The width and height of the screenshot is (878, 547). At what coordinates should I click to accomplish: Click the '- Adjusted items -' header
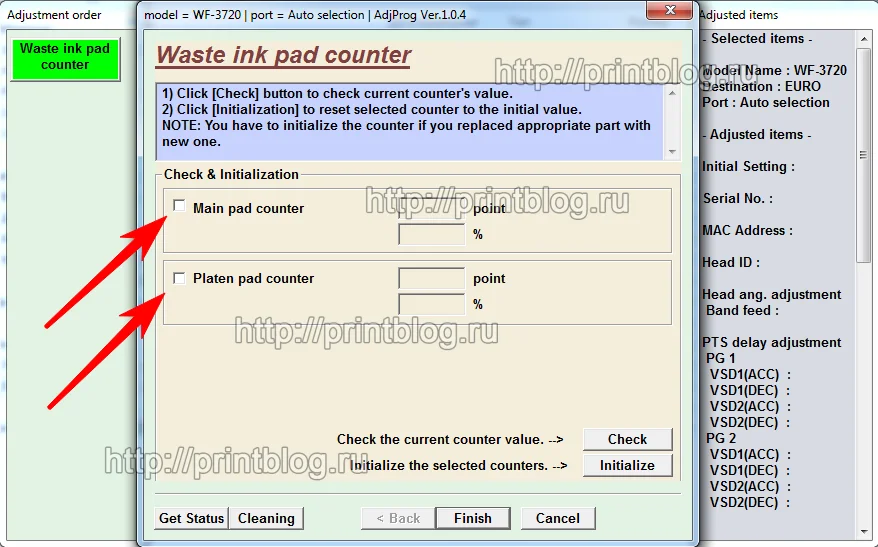(x=756, y=135)
